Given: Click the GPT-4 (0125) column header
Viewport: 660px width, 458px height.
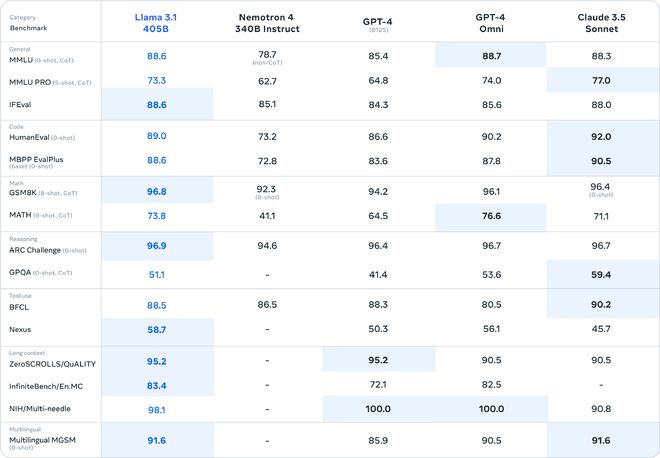Looking at the screenshot, I should tap(377, 24).
